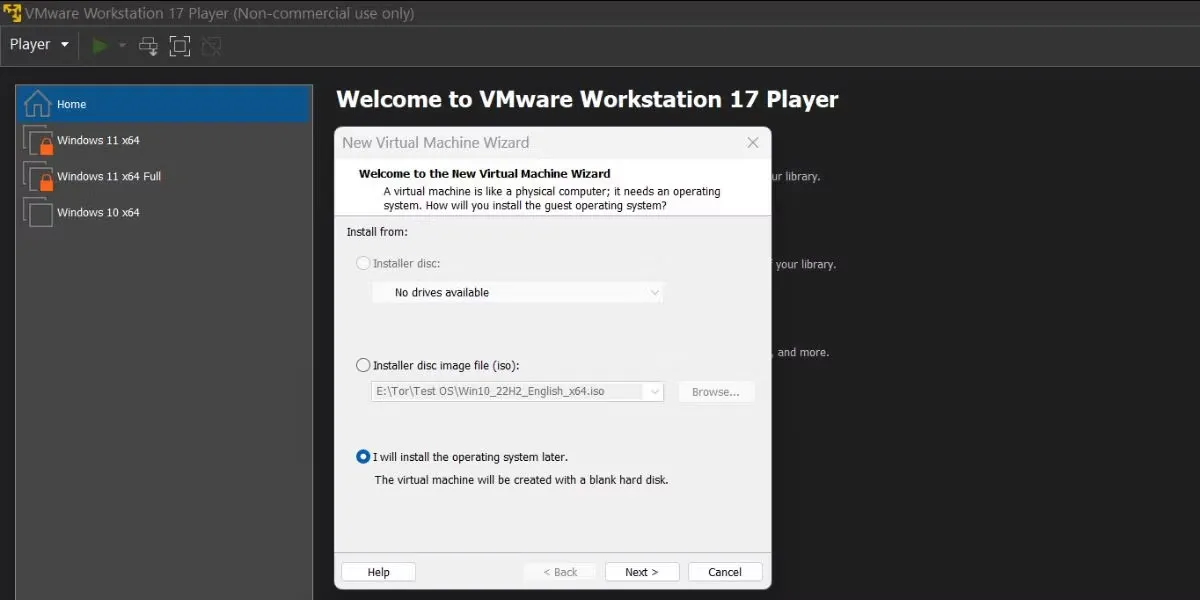Select I will install the operating system later
This screenshot has width=1200, height=600.
[x=363, y=456]
